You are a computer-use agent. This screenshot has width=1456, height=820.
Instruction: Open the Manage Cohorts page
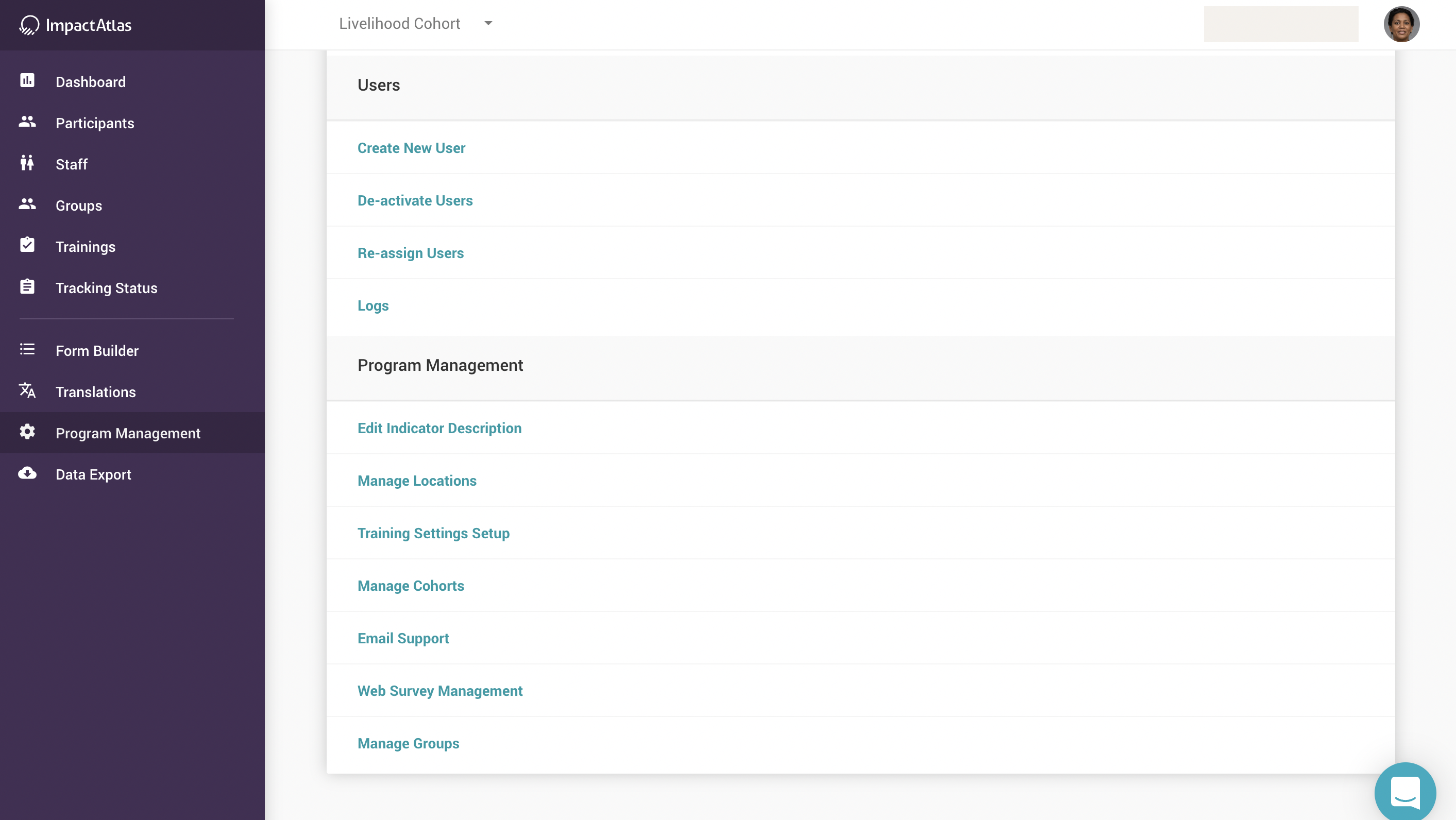pyautogui.click(x=410, y=586)
